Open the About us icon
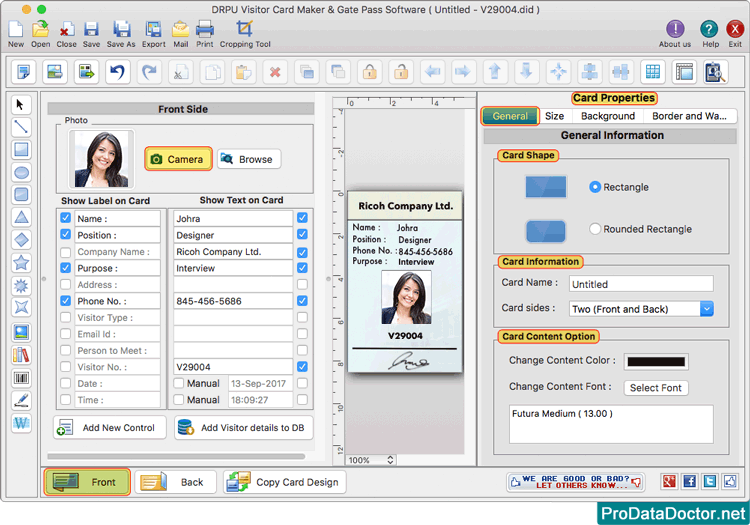750x525 pixels. [x=675, y=29]
